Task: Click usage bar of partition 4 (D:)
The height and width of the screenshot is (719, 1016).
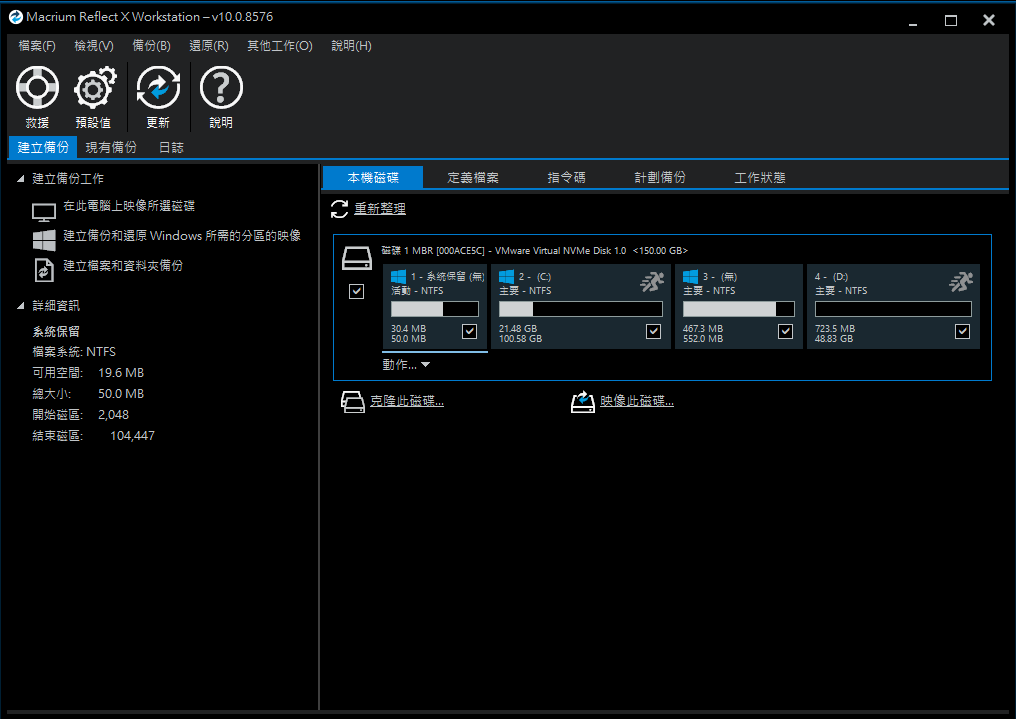Action: click(893, 309)
